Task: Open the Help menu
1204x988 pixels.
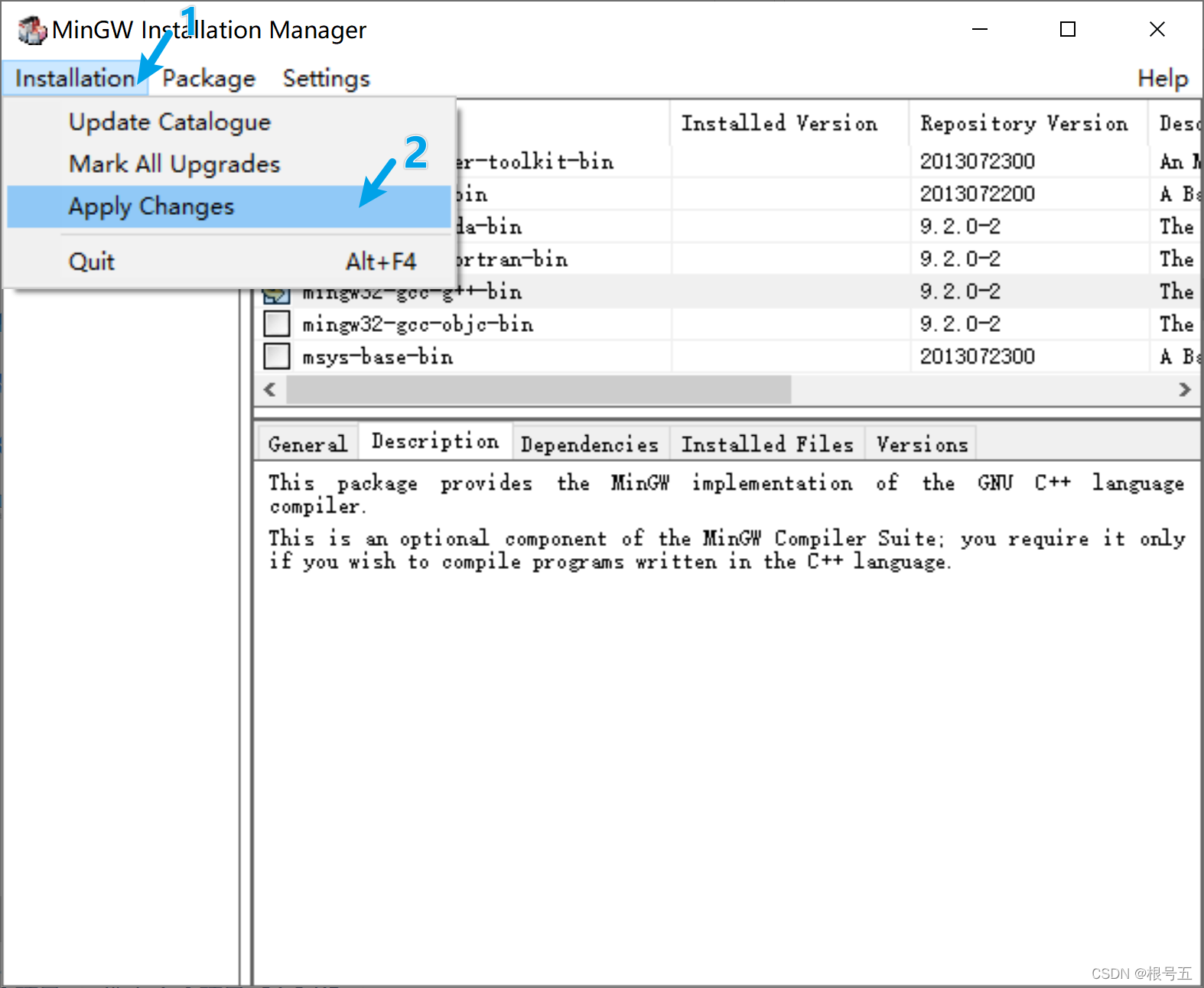Action: [x=1162, y=78]
